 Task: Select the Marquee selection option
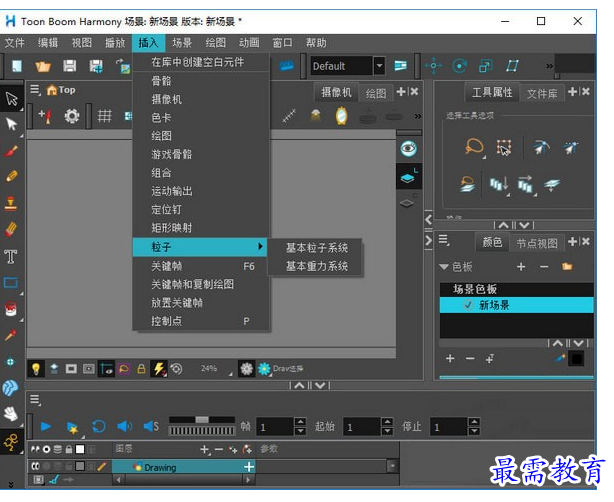coord(504,148)
